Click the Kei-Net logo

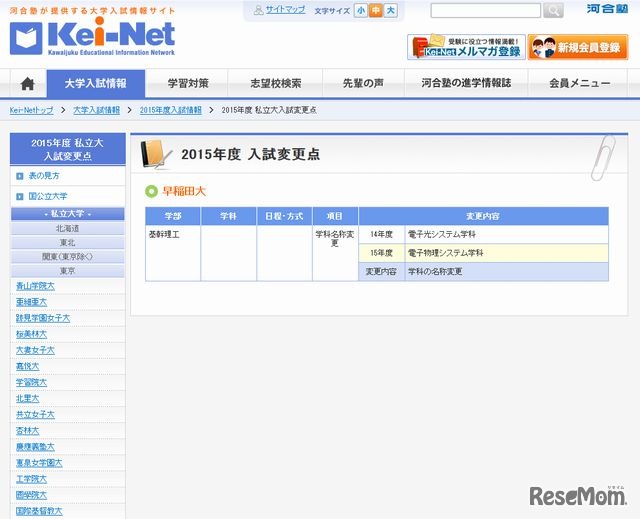pyautogui.click(x=92, y=37)
